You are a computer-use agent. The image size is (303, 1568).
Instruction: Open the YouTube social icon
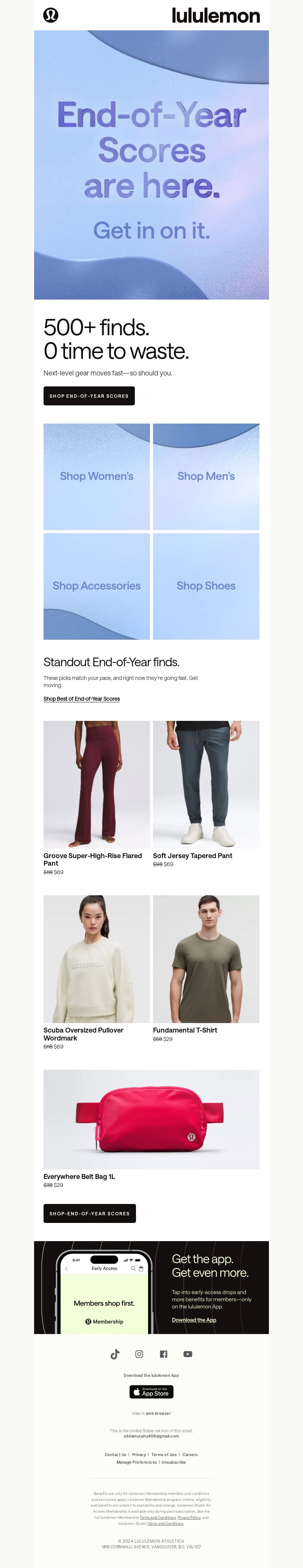[188, 1354]
